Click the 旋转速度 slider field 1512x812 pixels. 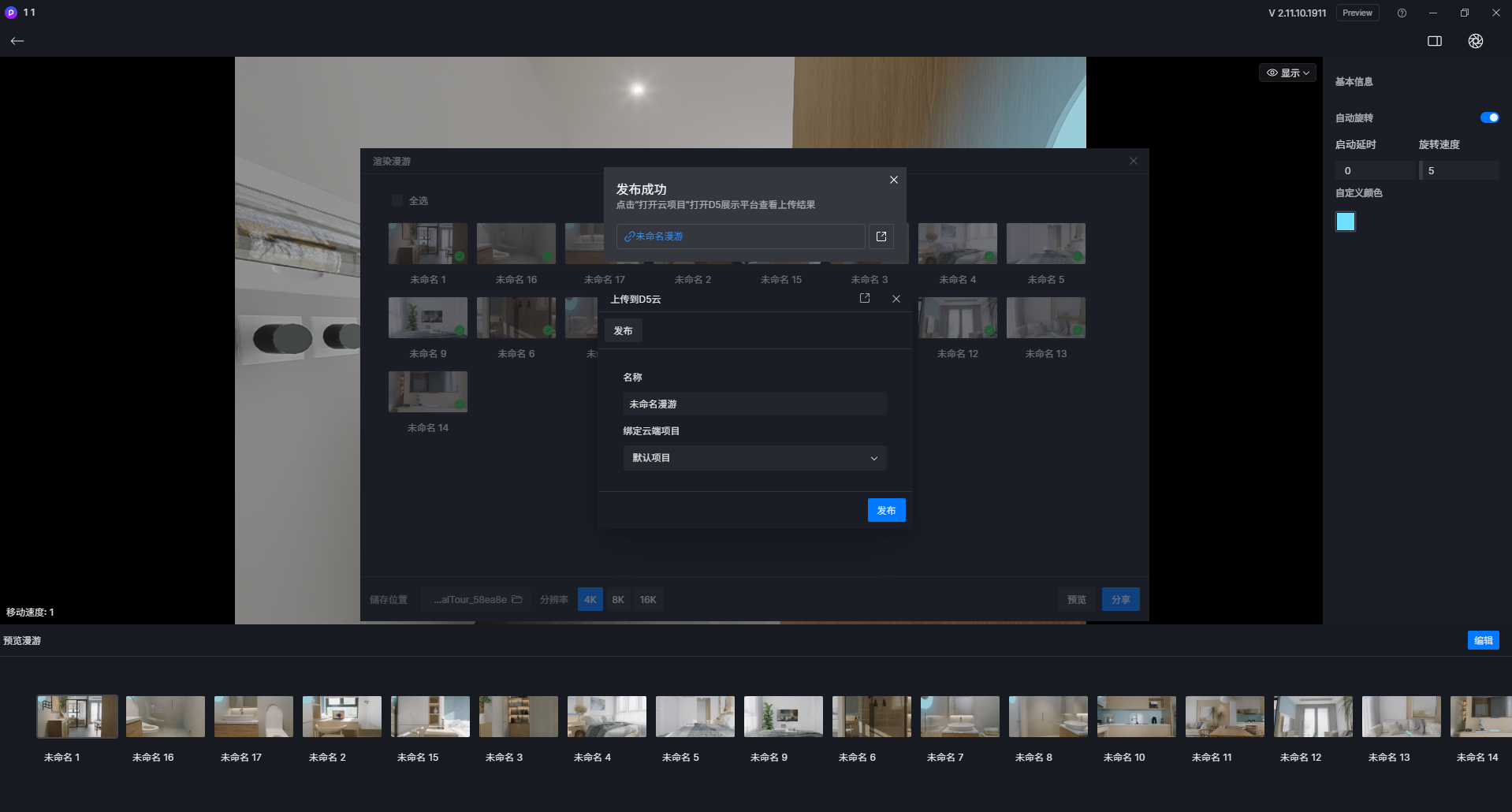coord(1458,170)
